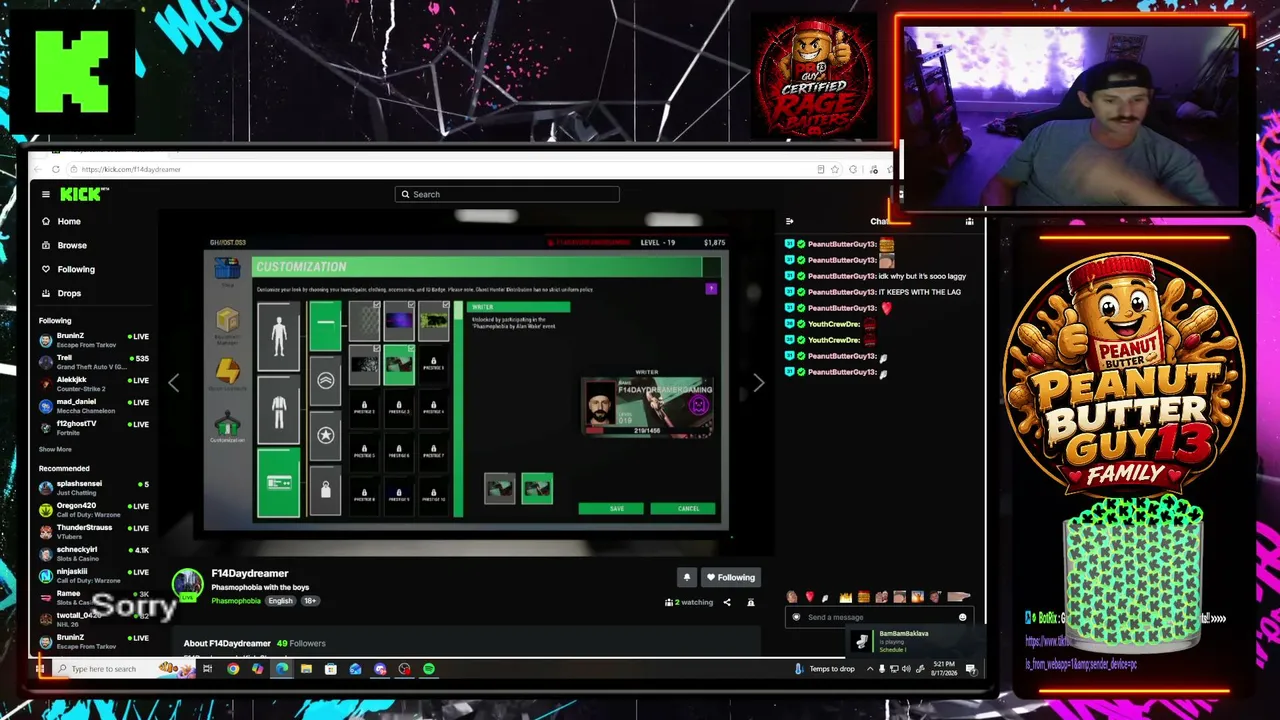The image size is (1280, 720).
Task: Choose the highlighted green ID card background
Action: pos(398,364)
